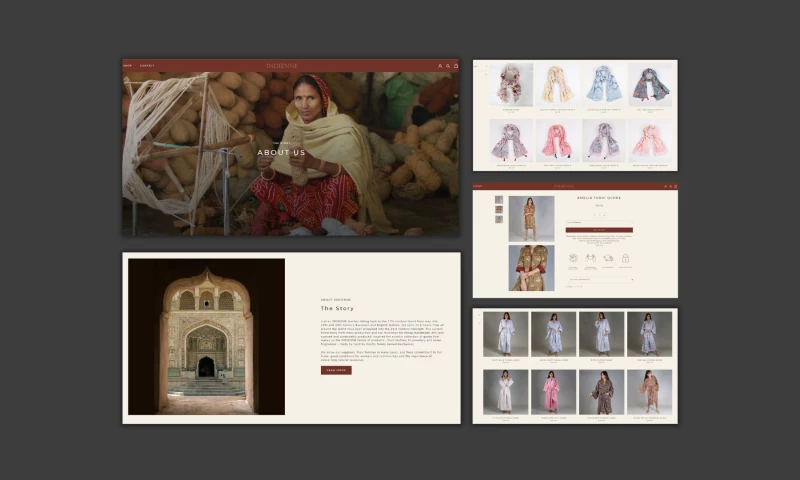
Task: Open the size dropdown above Add to Cart
Action: point(599,222)
